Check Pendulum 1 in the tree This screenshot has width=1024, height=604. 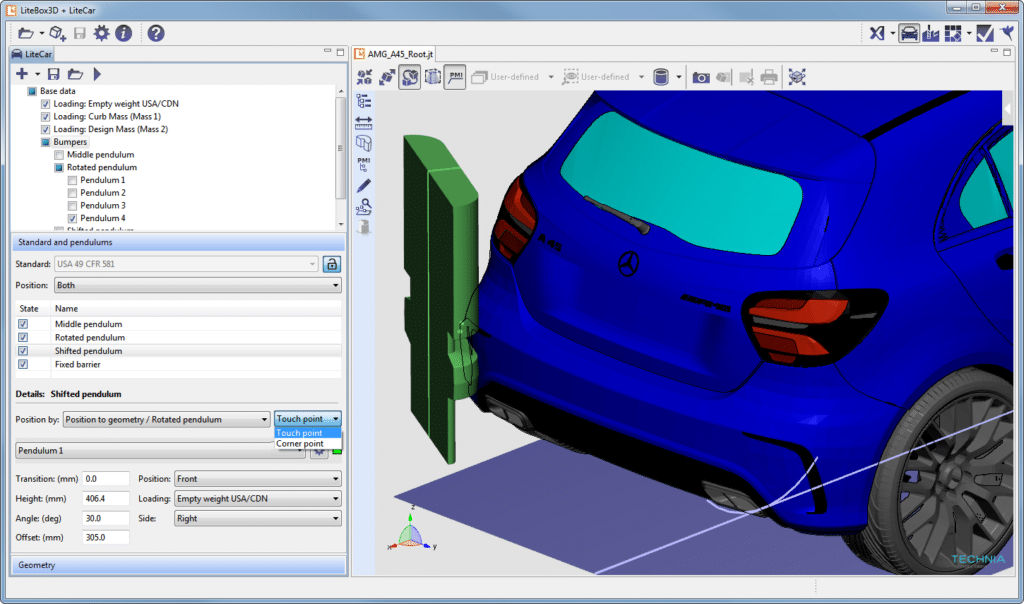[x=72, y=180]
